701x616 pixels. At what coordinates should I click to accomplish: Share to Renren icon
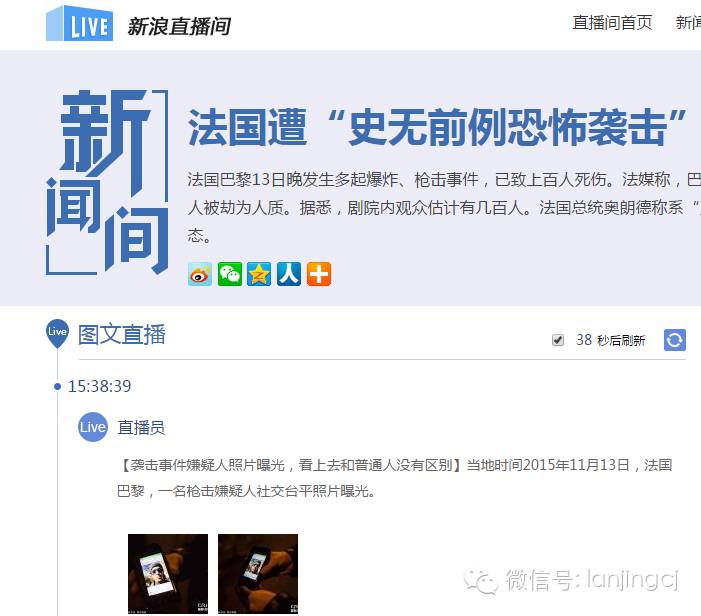click(x=289, y=274)
